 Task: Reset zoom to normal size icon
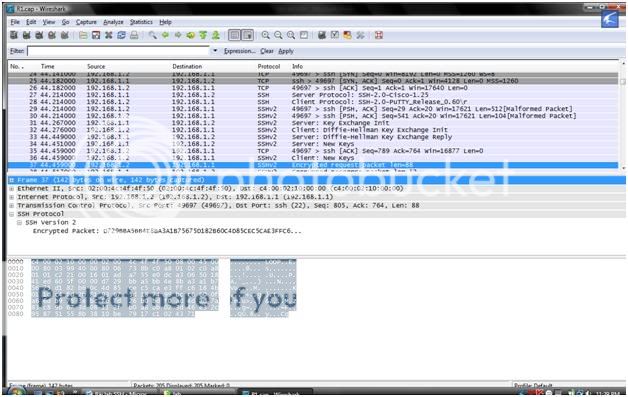coord(291,35)
